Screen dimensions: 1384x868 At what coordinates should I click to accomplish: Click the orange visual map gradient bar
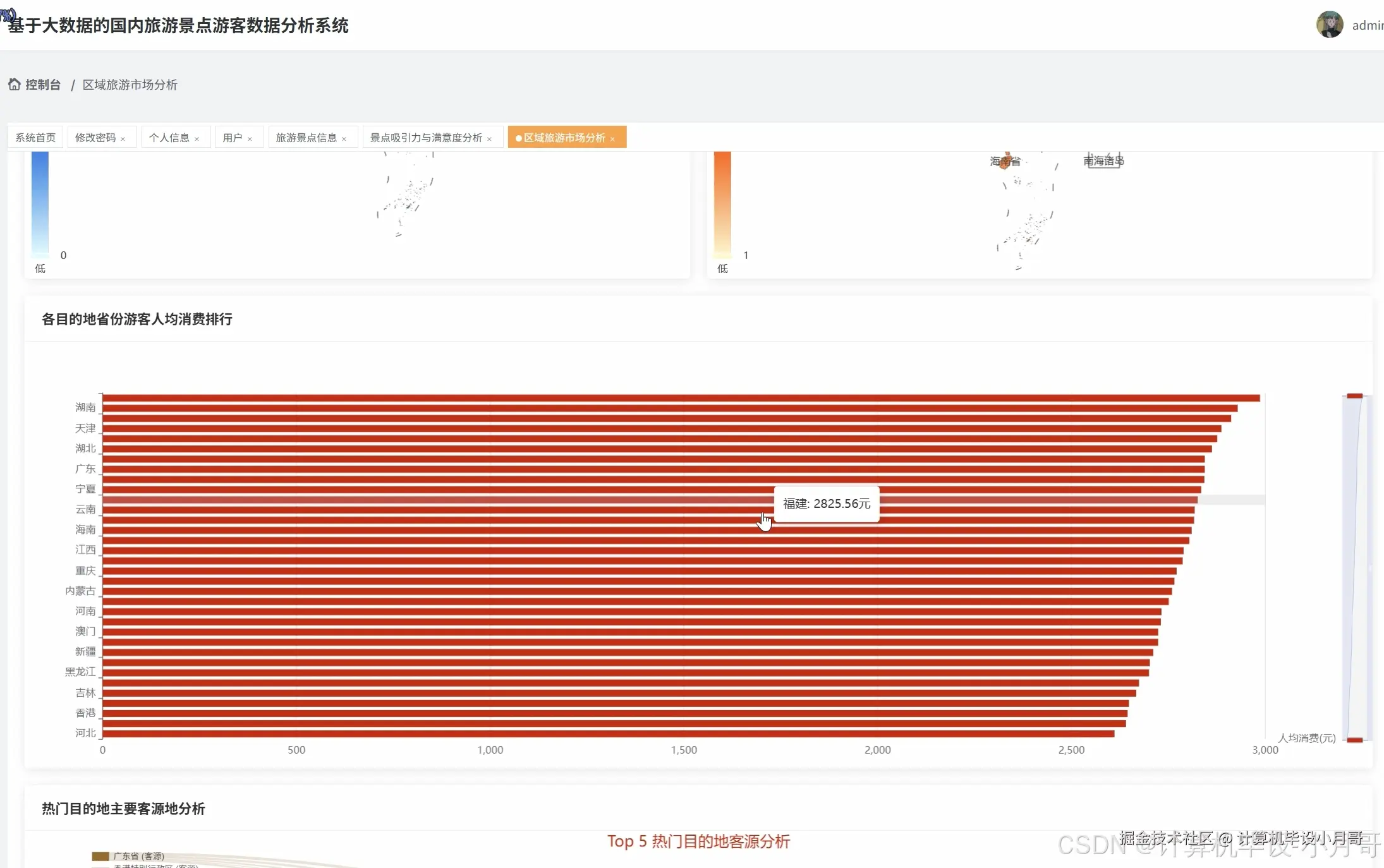(722, 202)
